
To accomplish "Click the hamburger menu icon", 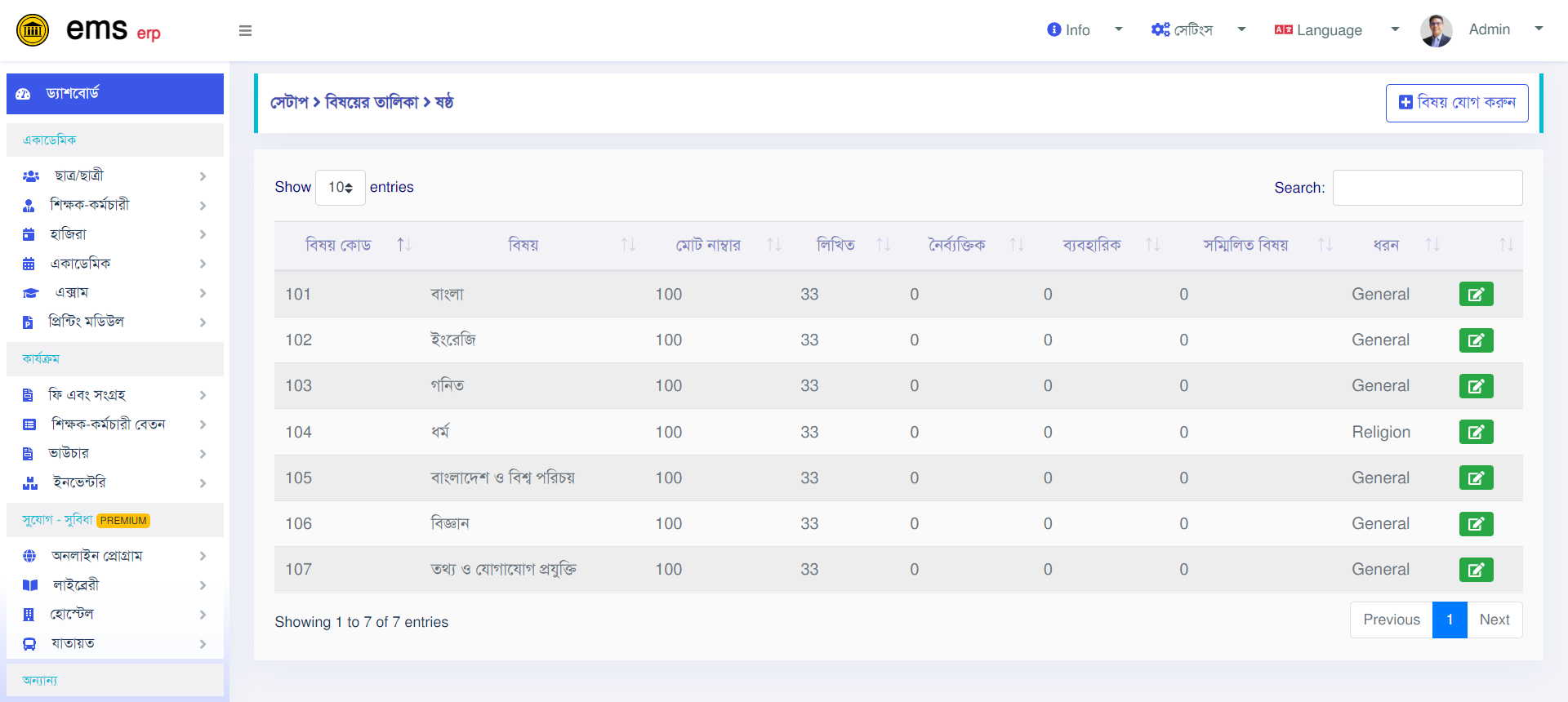I will click(245, 31).
